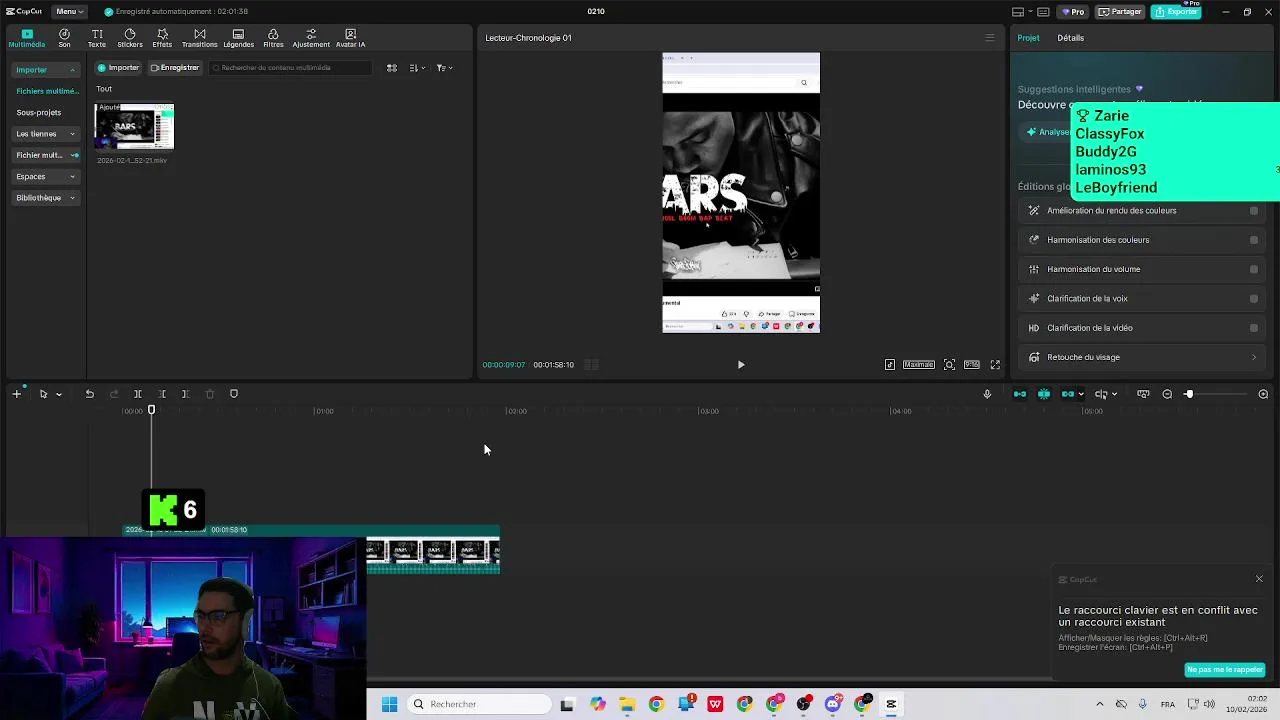This screenshot has width=1280, height=720.
Task: Click the 9:16 aspect ratio button
Action: pyautogui.click(x=971, y=365)
